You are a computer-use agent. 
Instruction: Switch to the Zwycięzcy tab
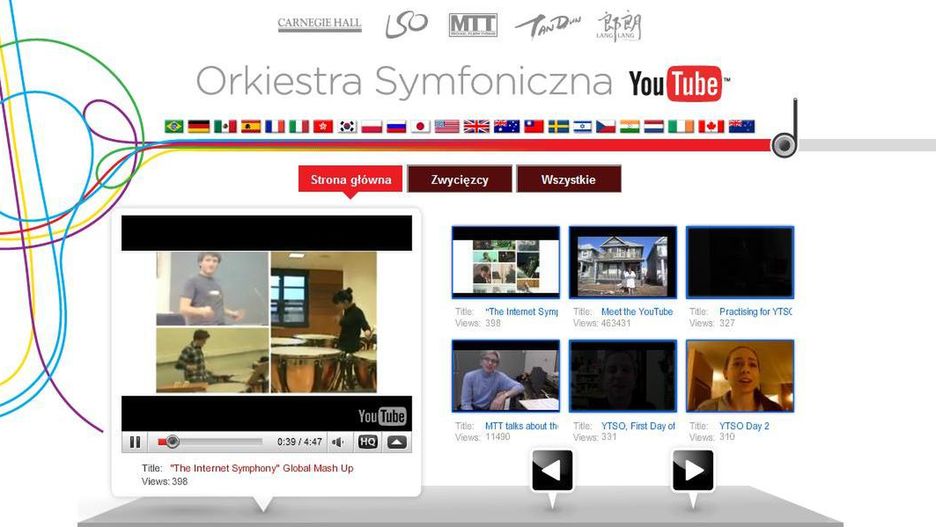click(x=460, y=179)
